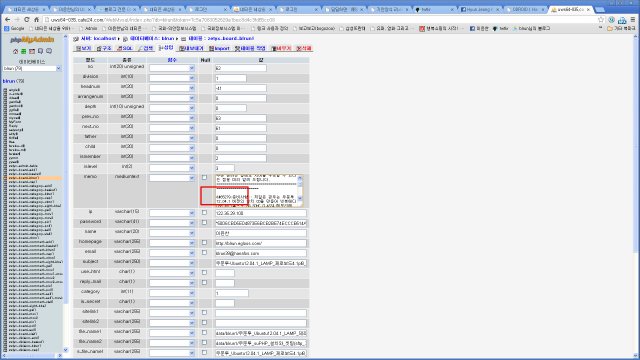Toggle the Null checkbox for ip field
The image size is (640, 360).
click(x=204, y=213)
